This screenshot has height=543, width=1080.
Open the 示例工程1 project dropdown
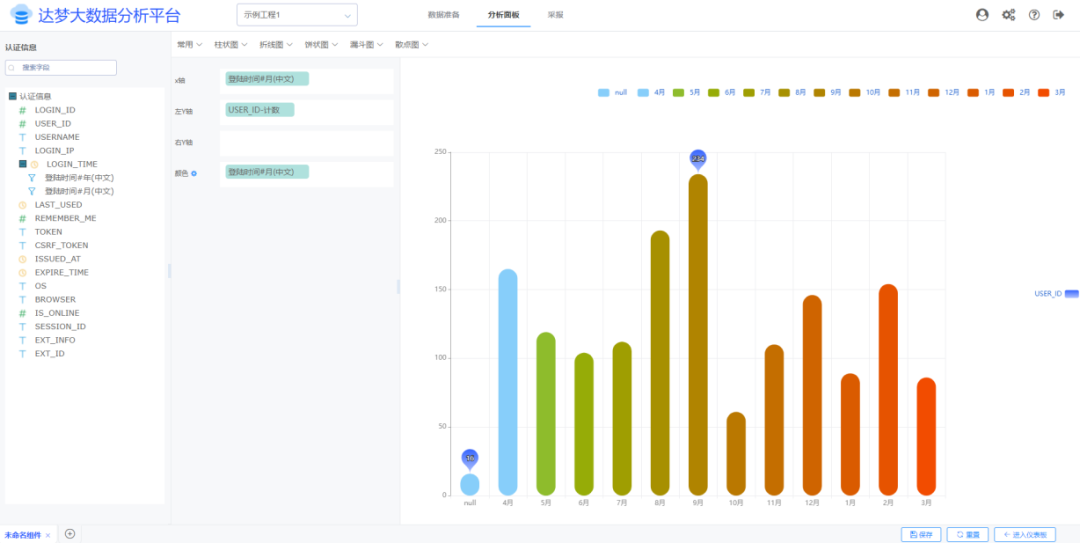click(x=297, y=15)
